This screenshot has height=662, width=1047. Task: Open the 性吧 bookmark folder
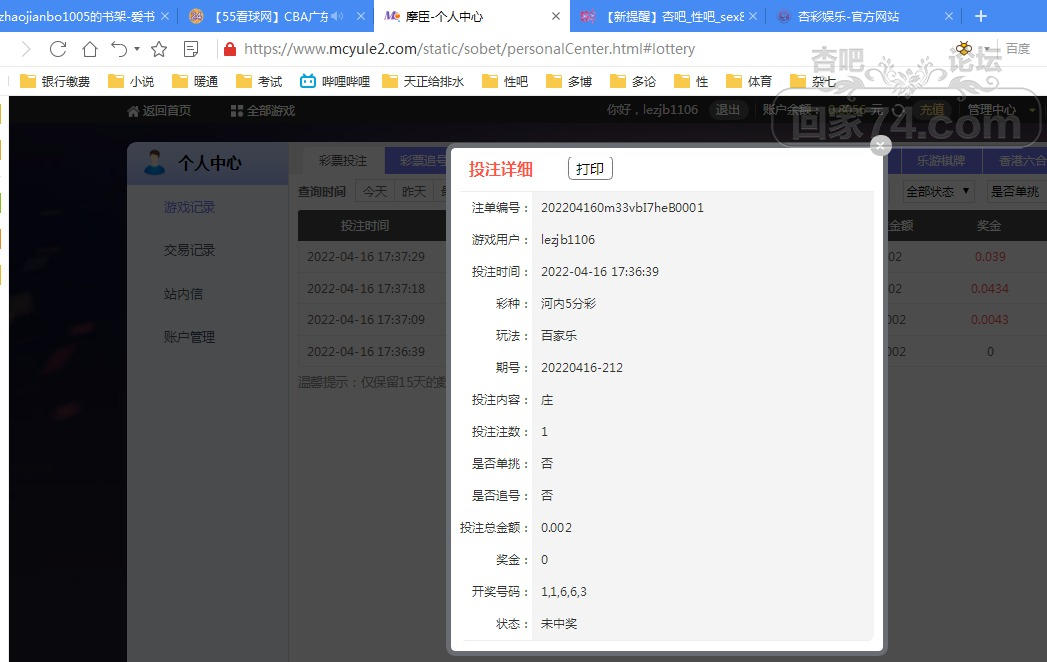pyautogui.click(x=505, y=81)
